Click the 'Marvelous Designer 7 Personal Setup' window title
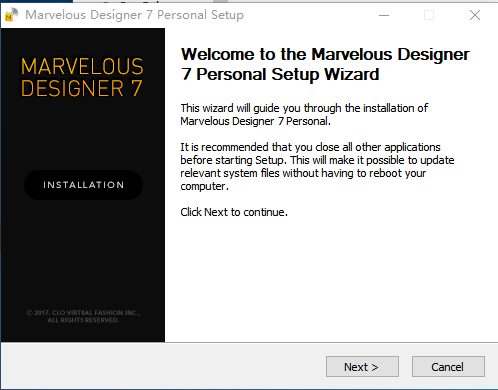Viewport: 498px width, 390px height. coord(134,15)
